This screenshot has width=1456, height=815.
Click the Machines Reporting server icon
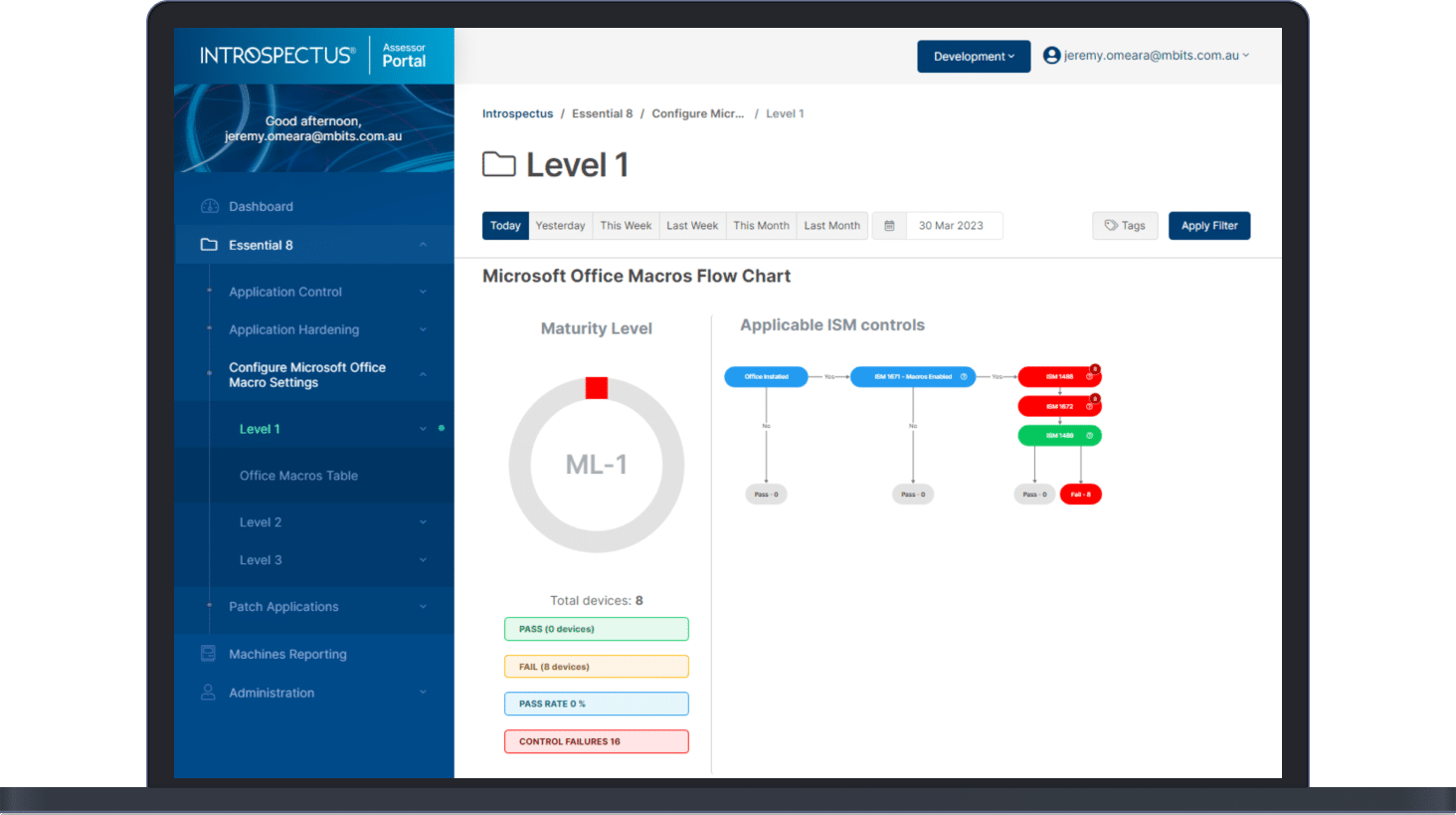(208, 654)
